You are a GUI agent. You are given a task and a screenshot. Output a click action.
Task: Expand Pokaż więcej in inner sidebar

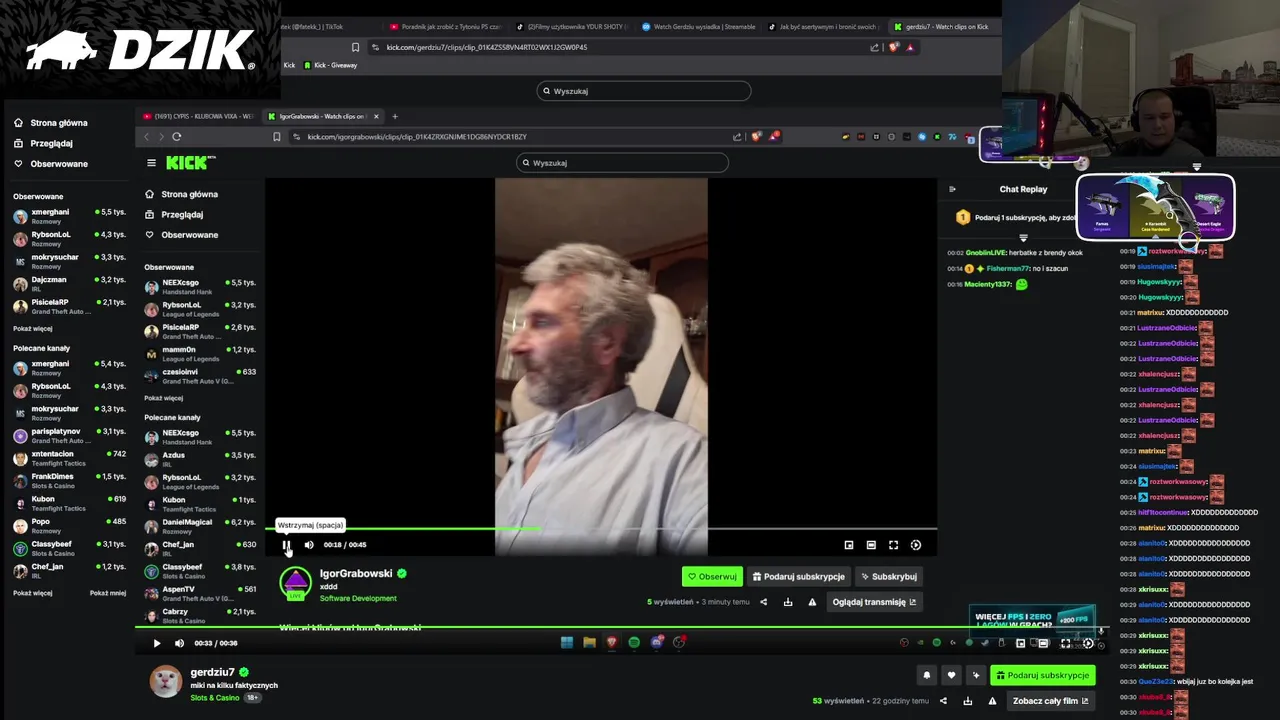tap(164, 398)
